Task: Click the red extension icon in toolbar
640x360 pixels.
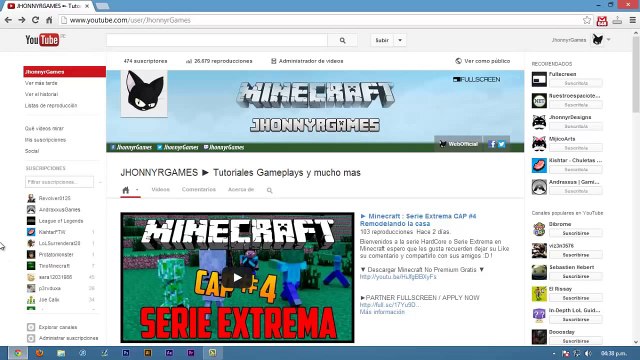Action: coord(602,20)
